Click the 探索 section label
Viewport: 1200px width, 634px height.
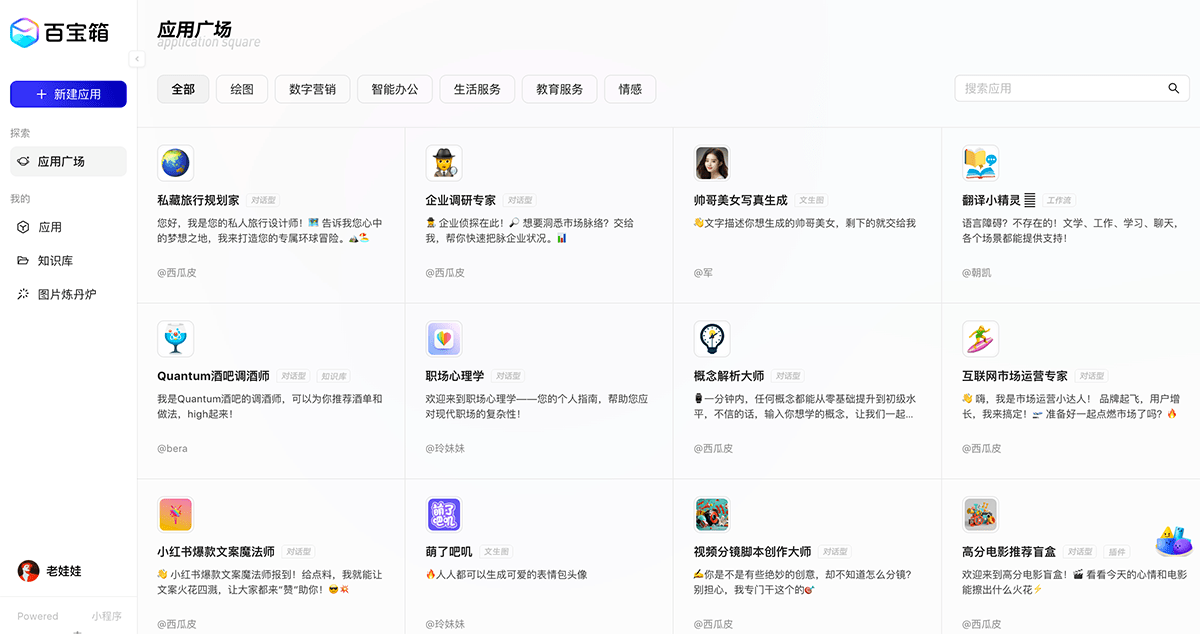point(20,132)
